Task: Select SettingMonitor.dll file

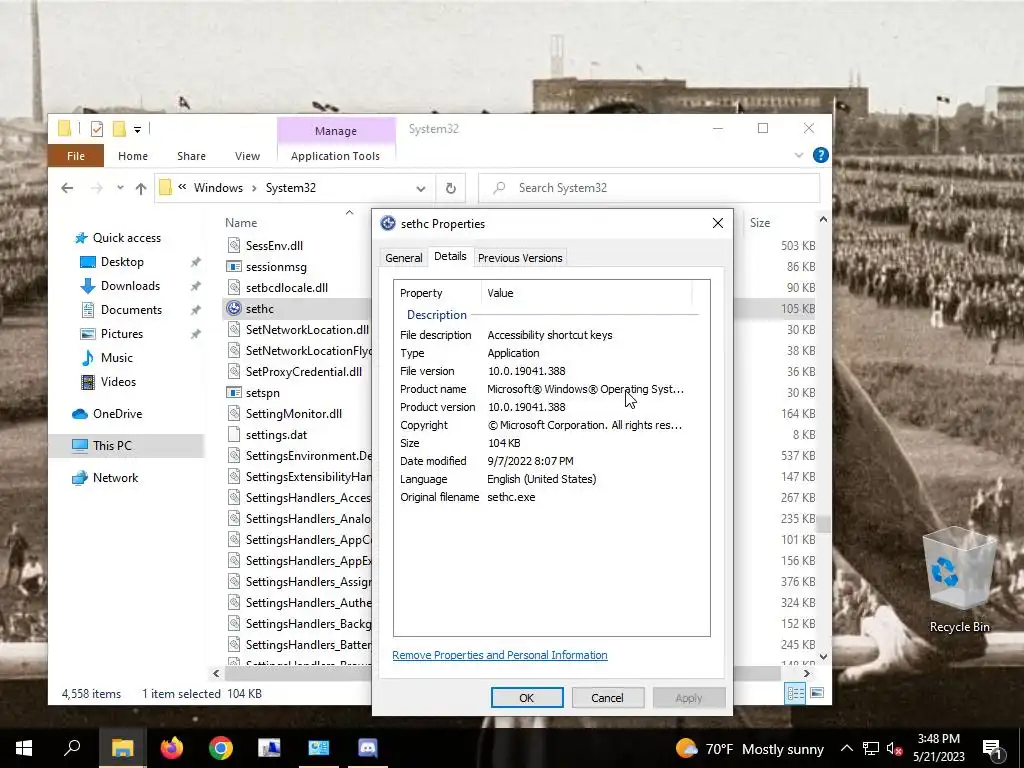Action: pos(294,413)
